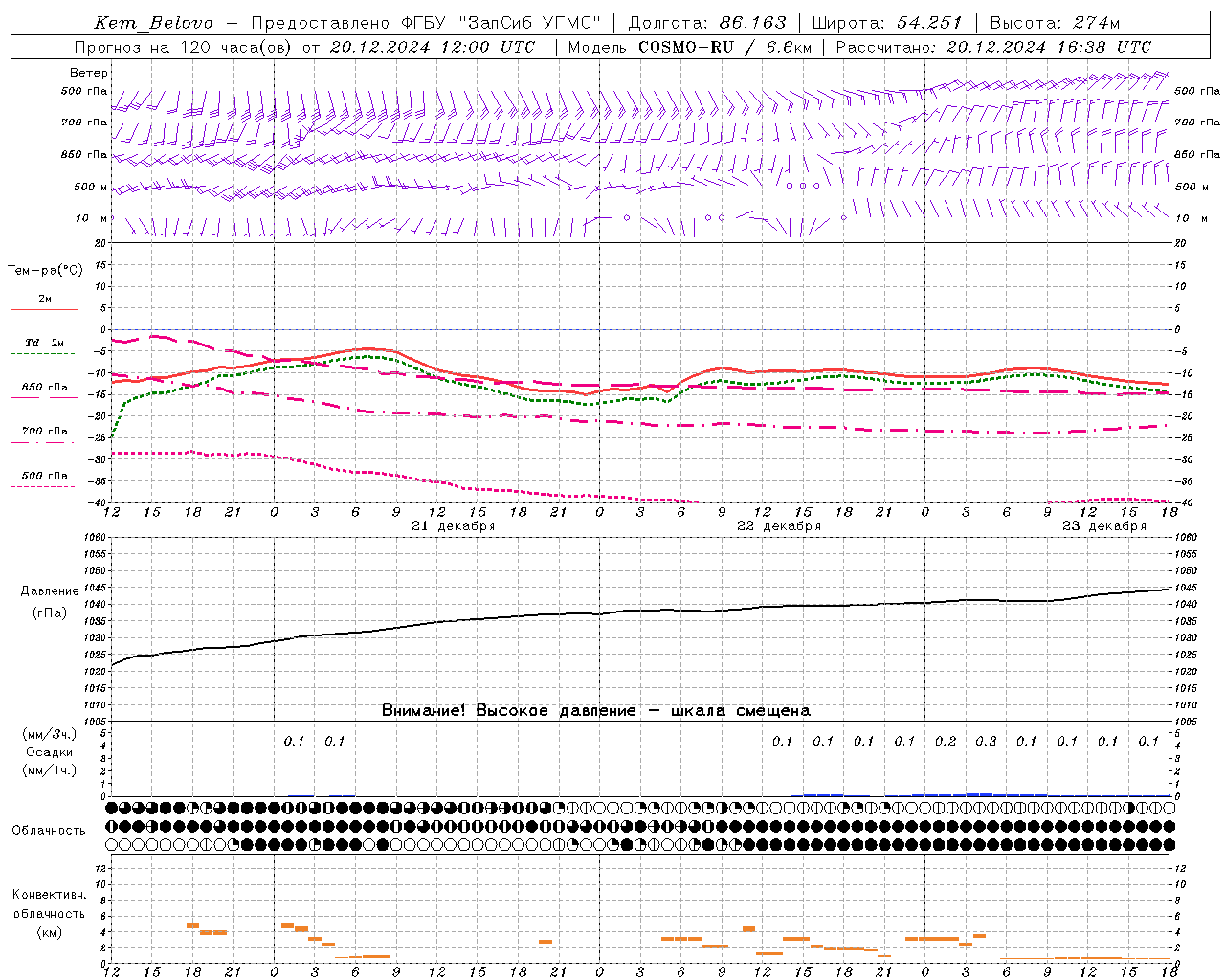This screenshot has width=1225, height=980.
Task: Click the 500 гПа entry in temperature legend
Action: [45, 475]
